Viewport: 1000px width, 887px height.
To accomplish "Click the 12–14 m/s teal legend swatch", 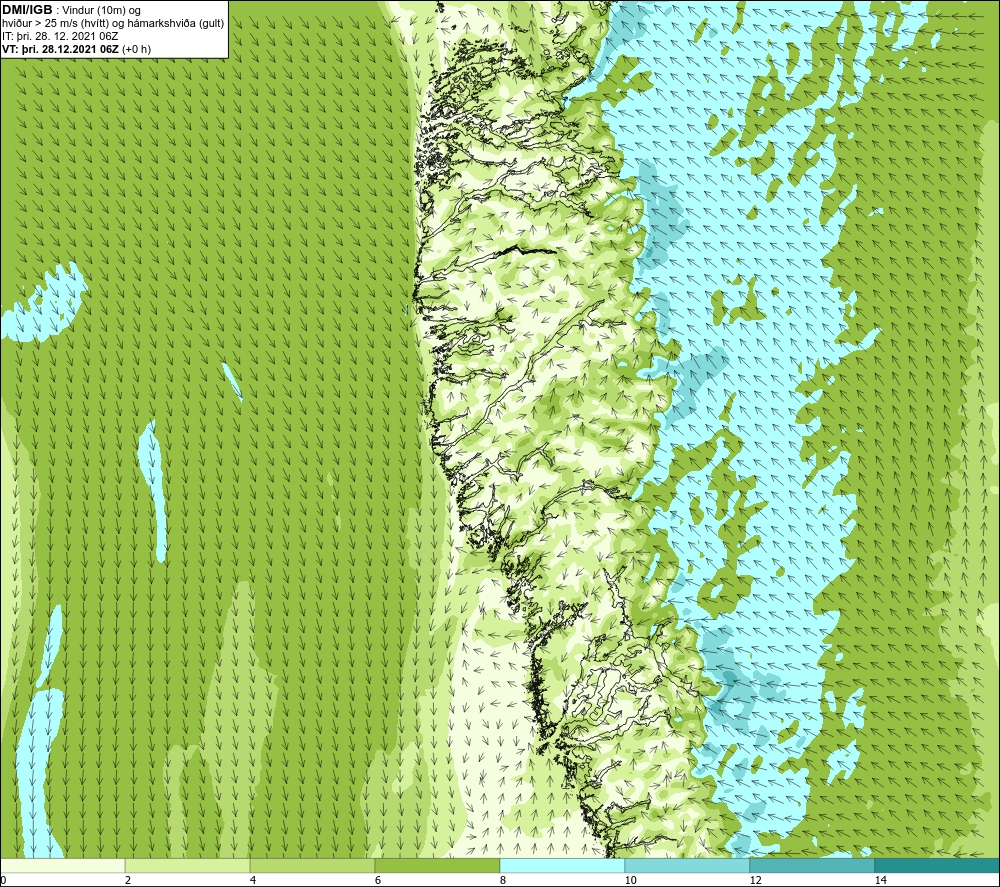I will [x=812, y=866].
